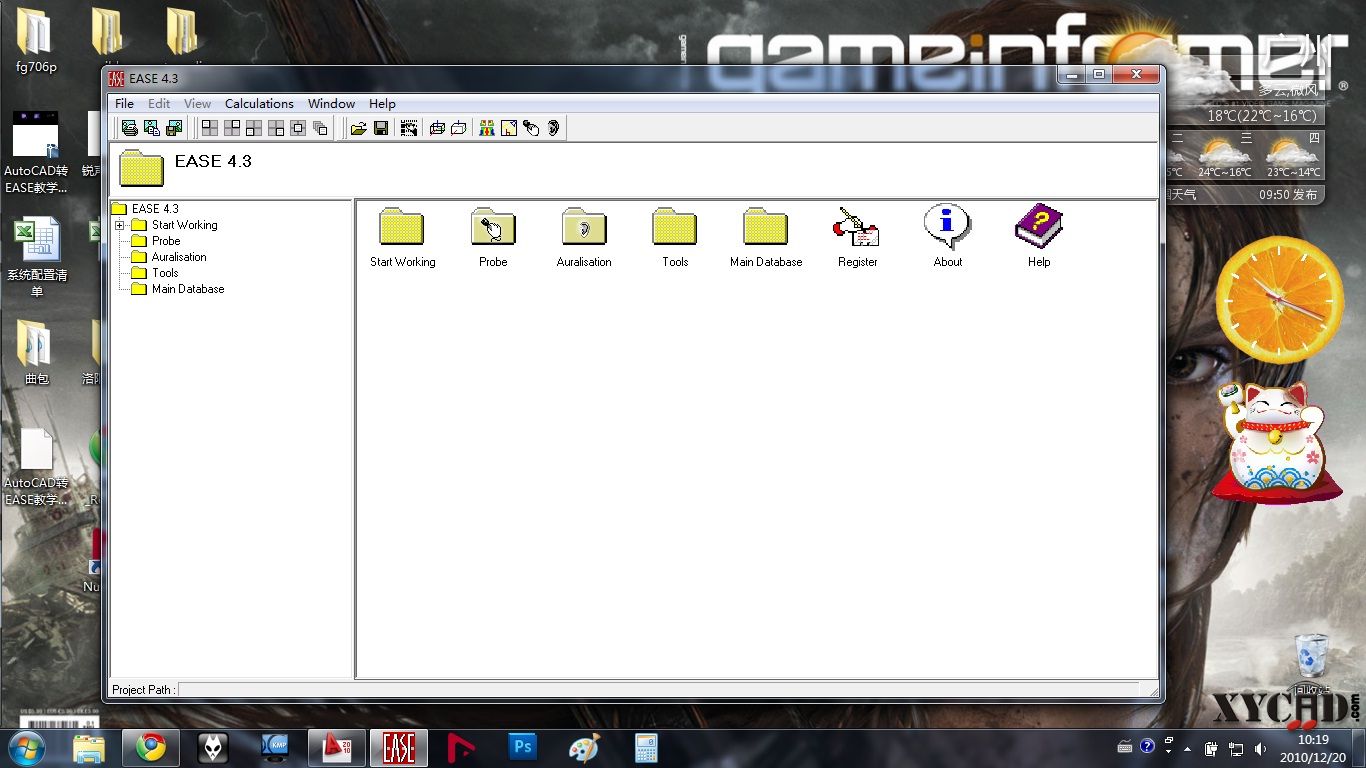Open a project with the open-folder icon
Image resolution: width=1366 pixels, height=768 pixels.
point(358,128)
